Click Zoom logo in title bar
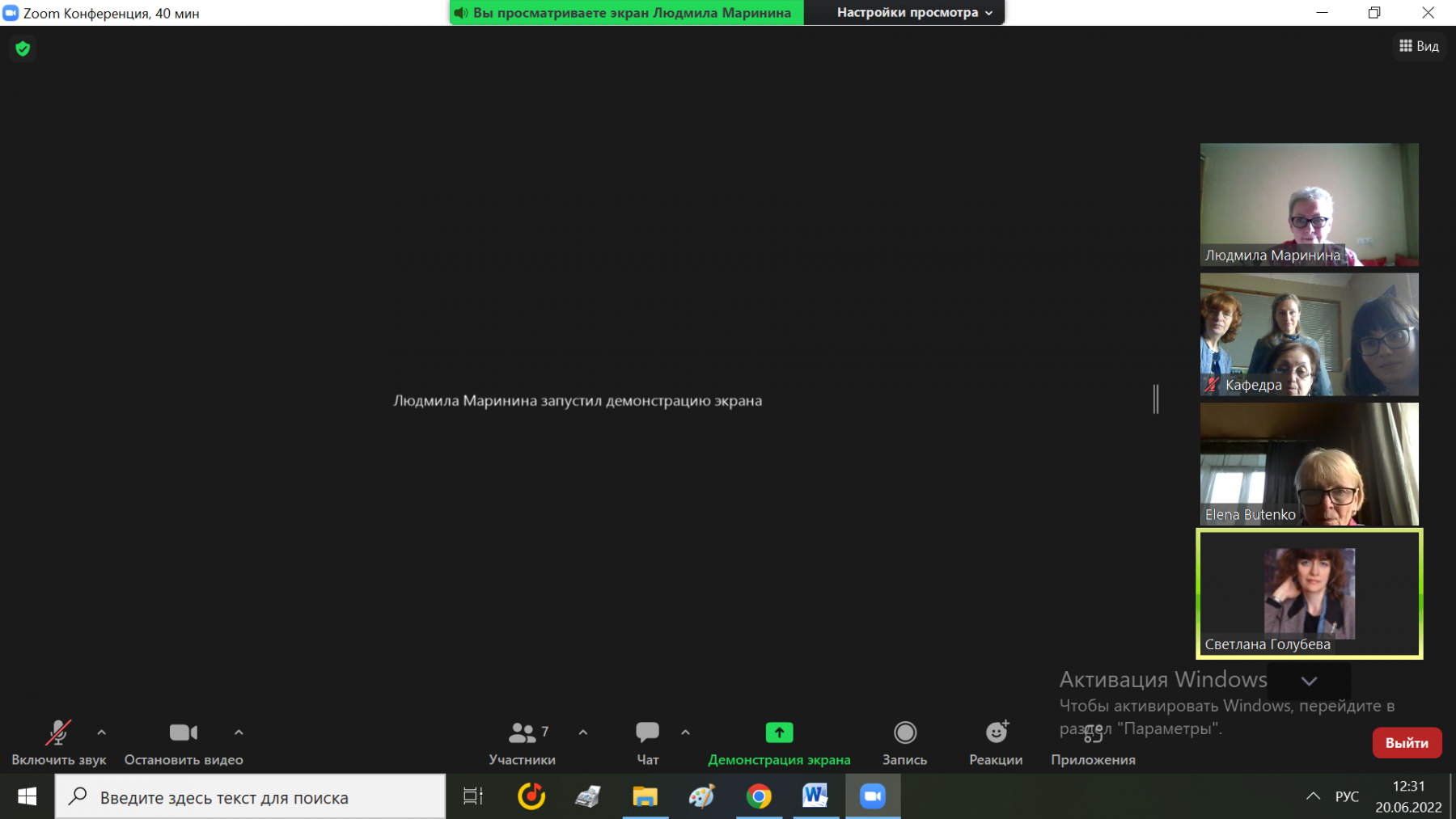Image resolution: width=1456 pixels, height=819 pixels. tap(11, 13)
